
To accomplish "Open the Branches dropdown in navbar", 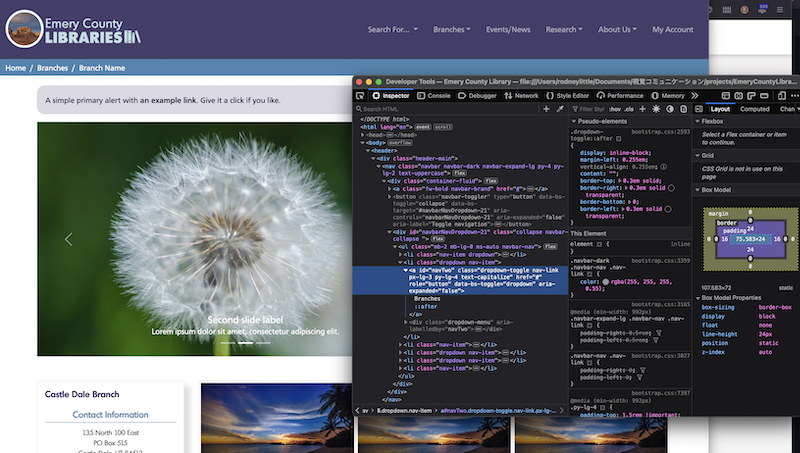I will click(453, 30).
